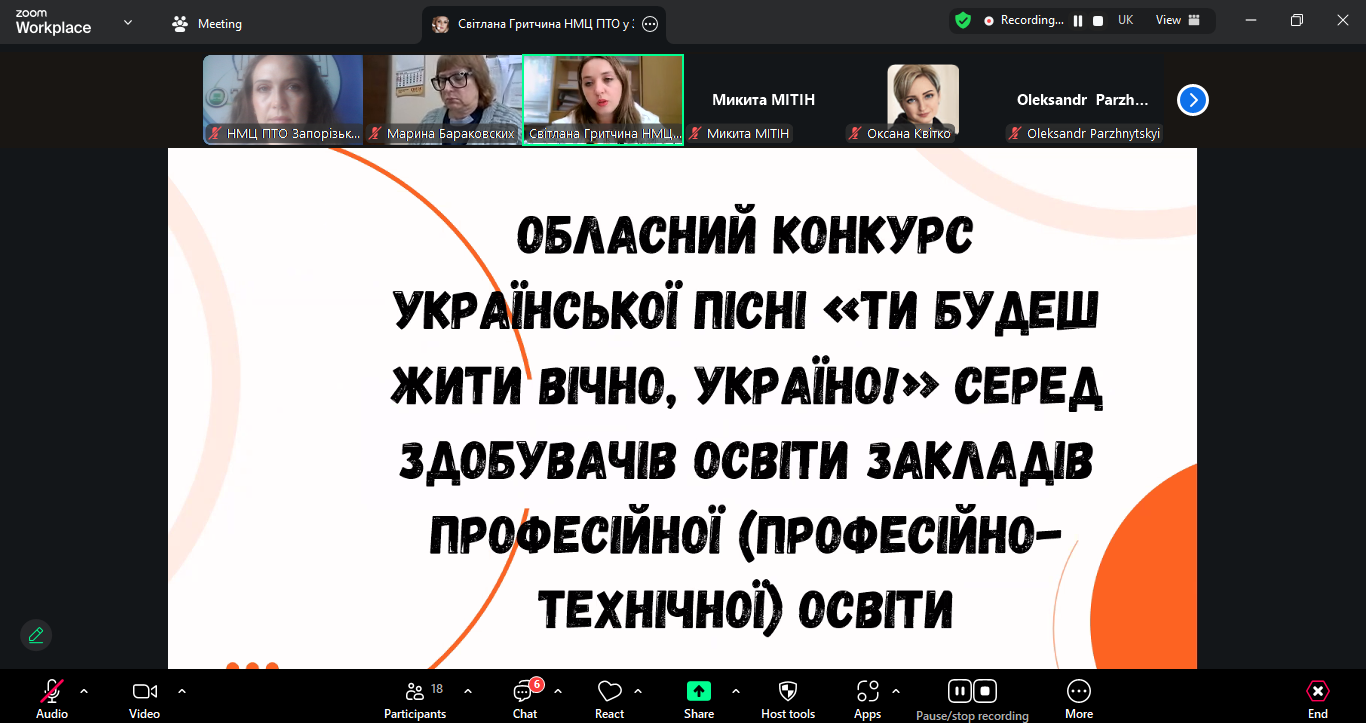
Task: Open the Apps panel
Action: (867, 698)
